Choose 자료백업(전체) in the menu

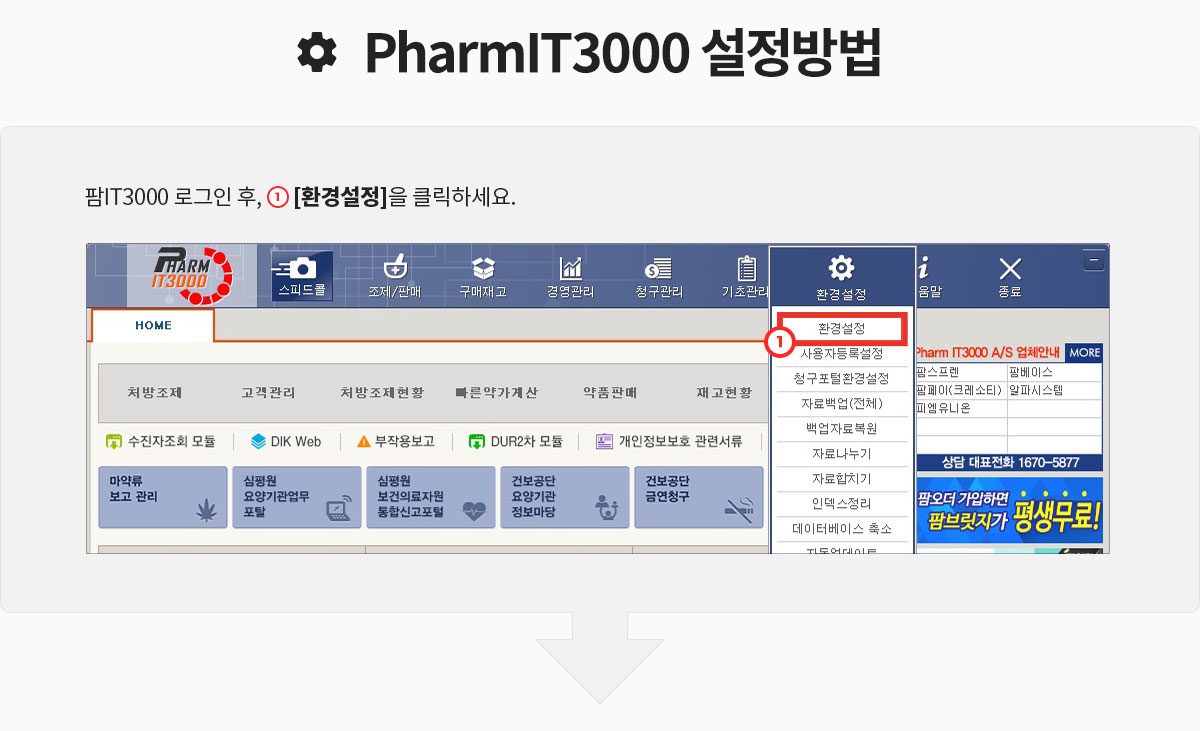click(841, 403)
